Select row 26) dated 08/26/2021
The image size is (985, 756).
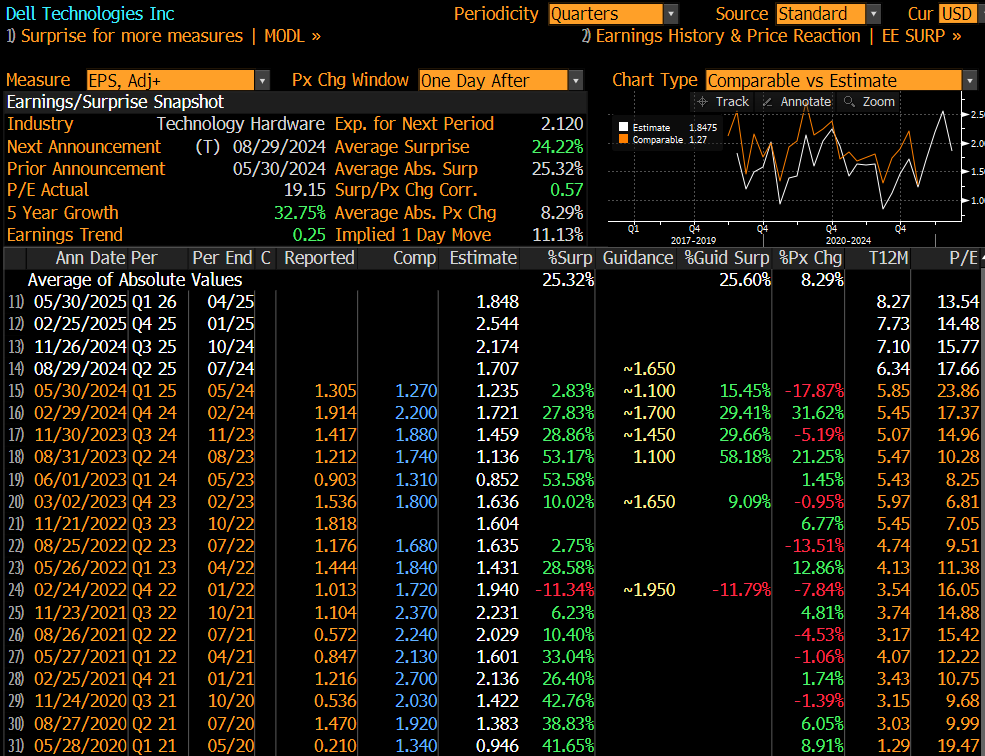(492, 635)
